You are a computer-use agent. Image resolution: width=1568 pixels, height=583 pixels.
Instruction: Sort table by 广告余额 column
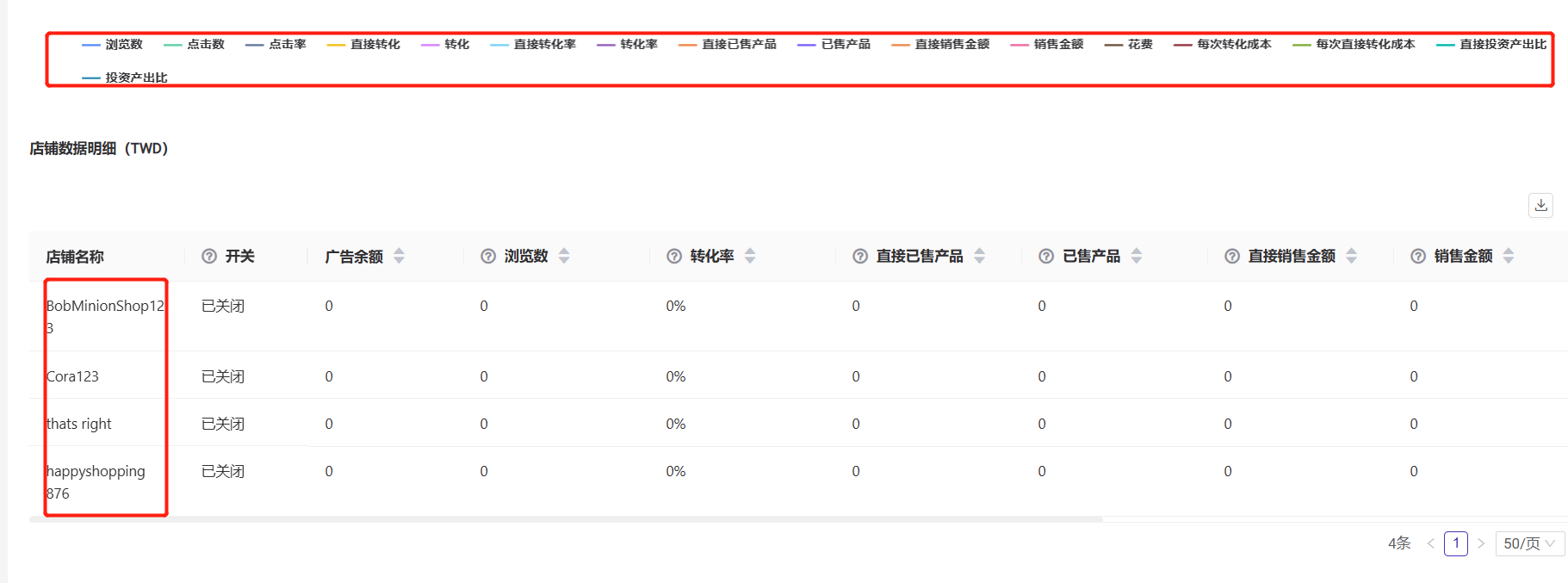pyautogui.click(x=399, y=257)
